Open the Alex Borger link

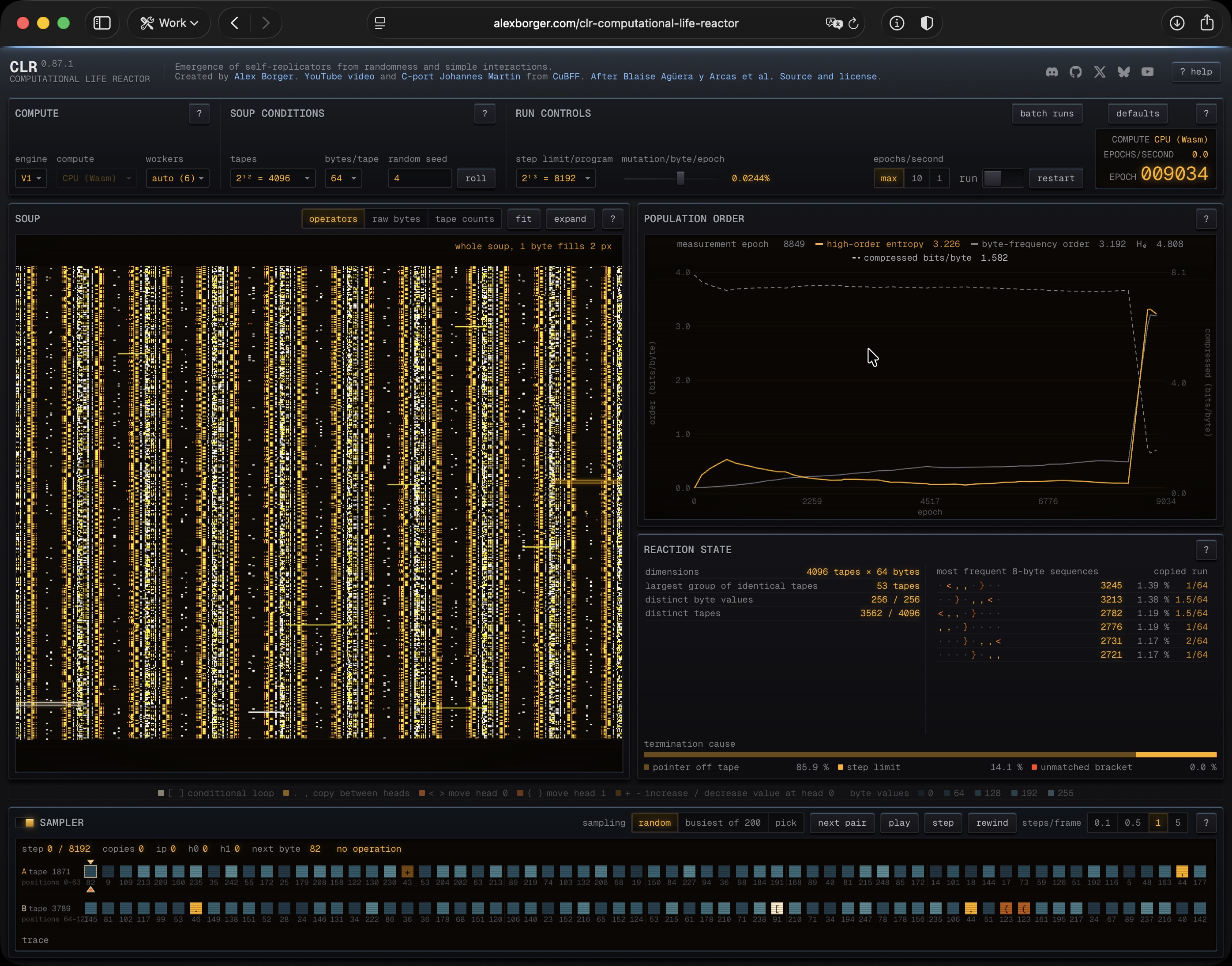pos(263,76)
